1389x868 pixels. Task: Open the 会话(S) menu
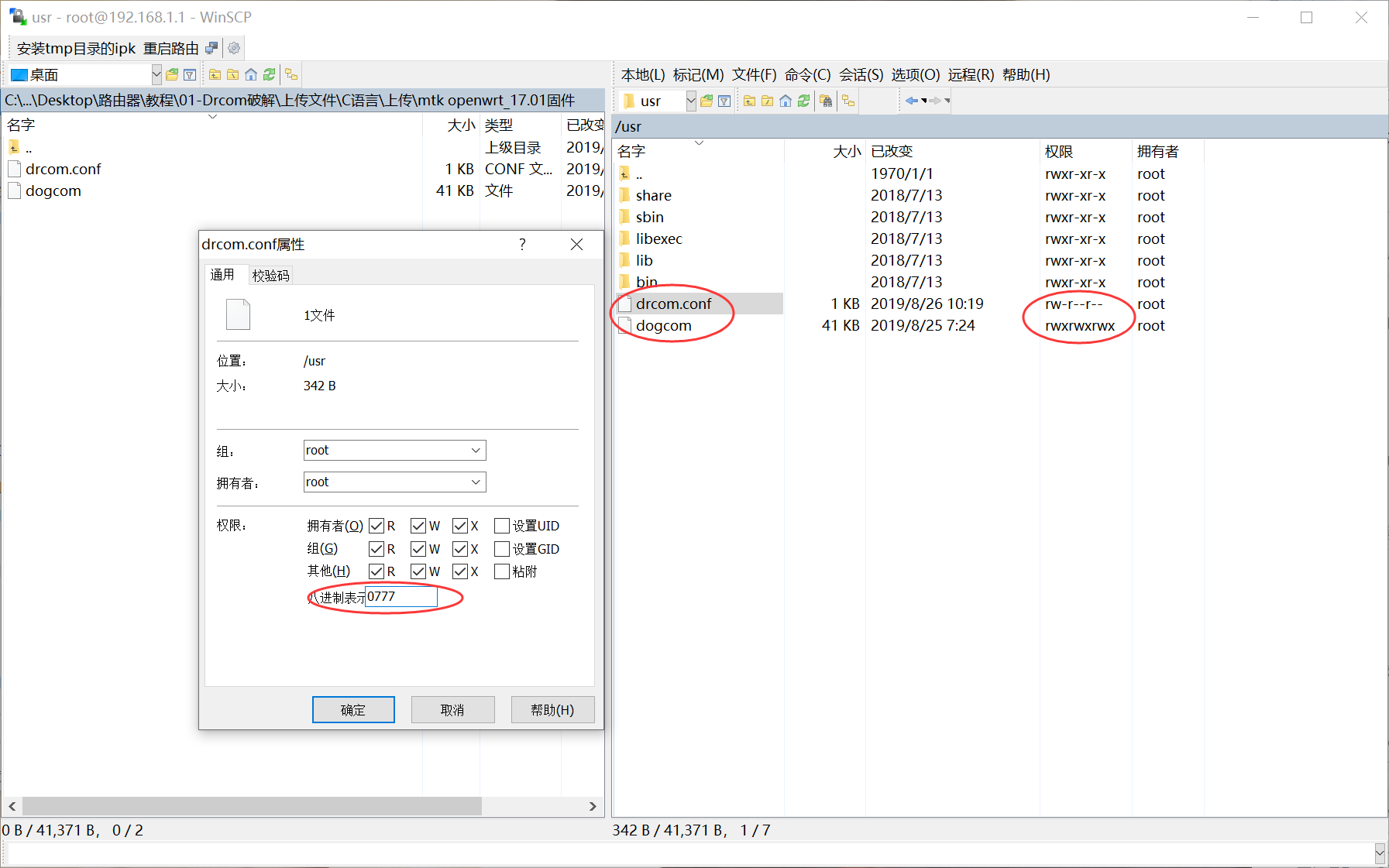coord(861,75)
